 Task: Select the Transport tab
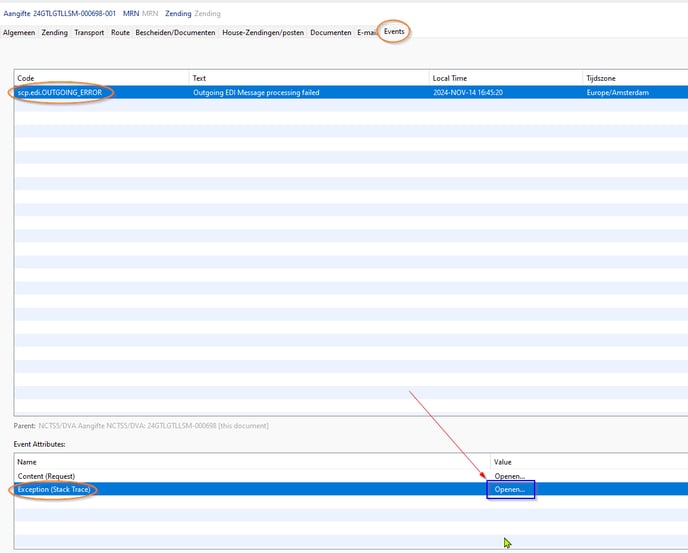click(x=89, y=32)
